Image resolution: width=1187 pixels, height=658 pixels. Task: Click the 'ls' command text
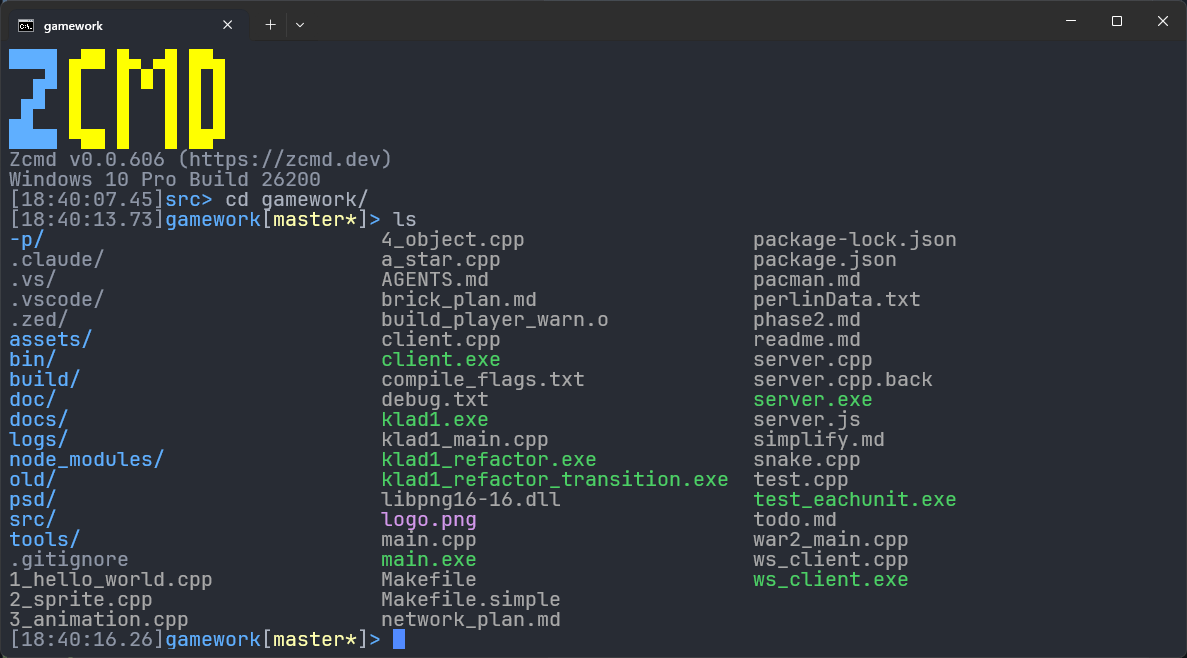point(404,220)
